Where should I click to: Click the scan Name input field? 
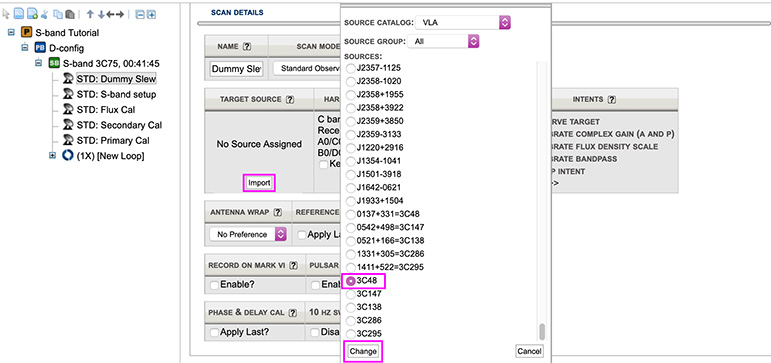point(237,69)
